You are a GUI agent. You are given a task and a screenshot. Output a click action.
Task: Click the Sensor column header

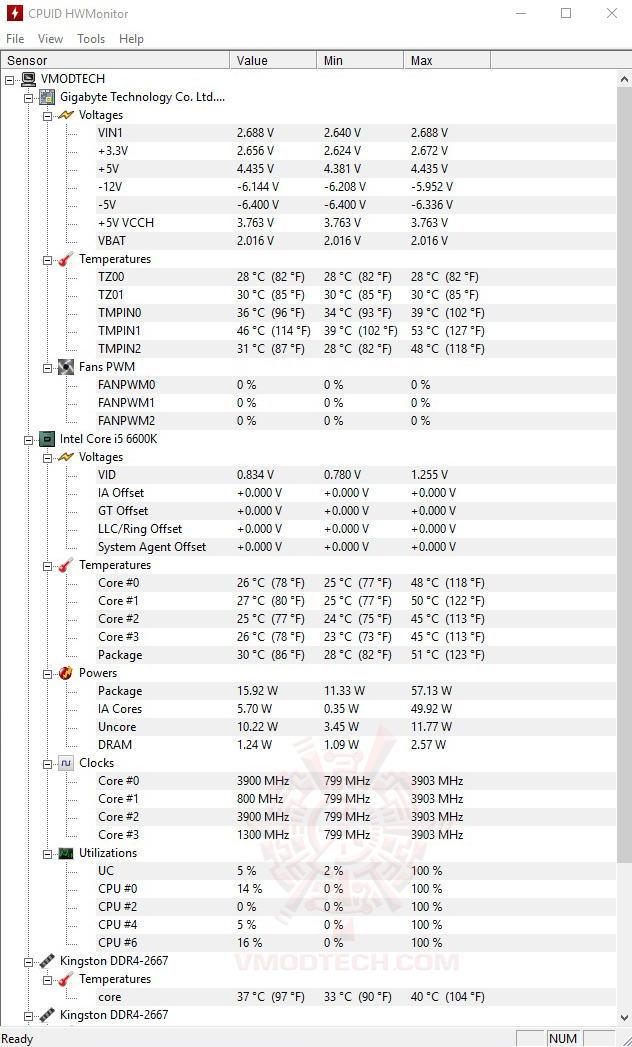pyautogui.click(x=114, y=61)
